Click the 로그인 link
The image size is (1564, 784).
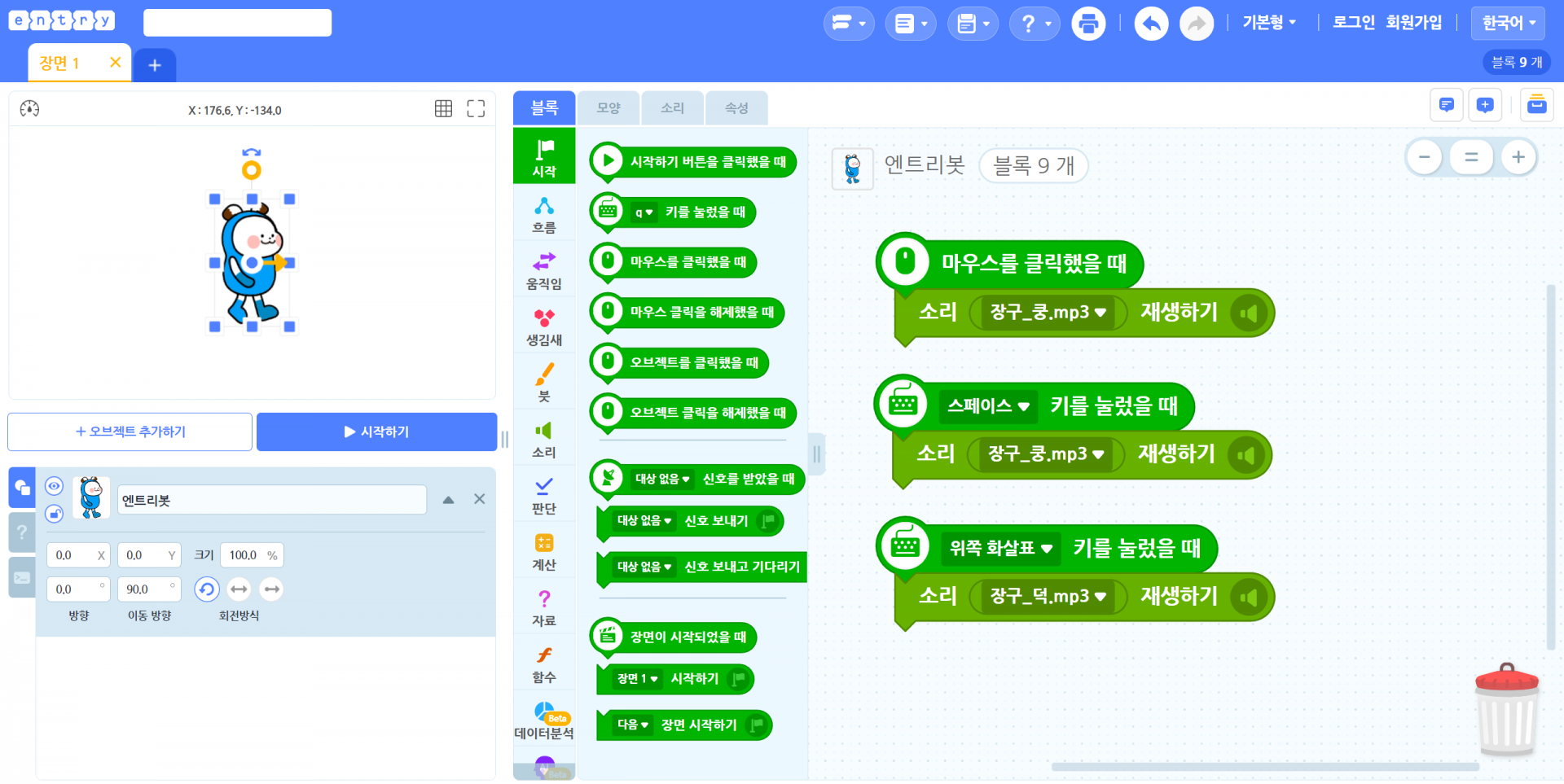pos(1354,23)
